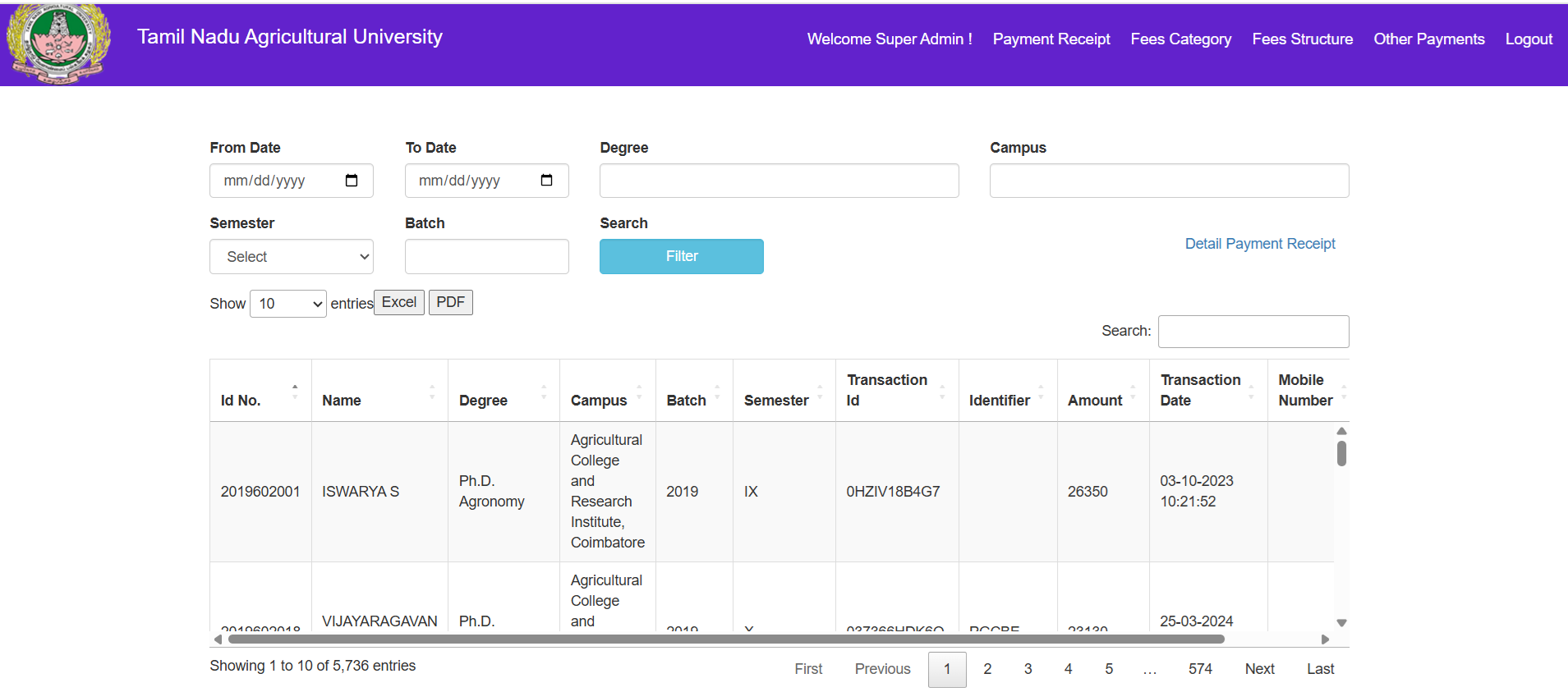
Task: Sort table by Amount column arrows
Action: (x=1133, y=392)
